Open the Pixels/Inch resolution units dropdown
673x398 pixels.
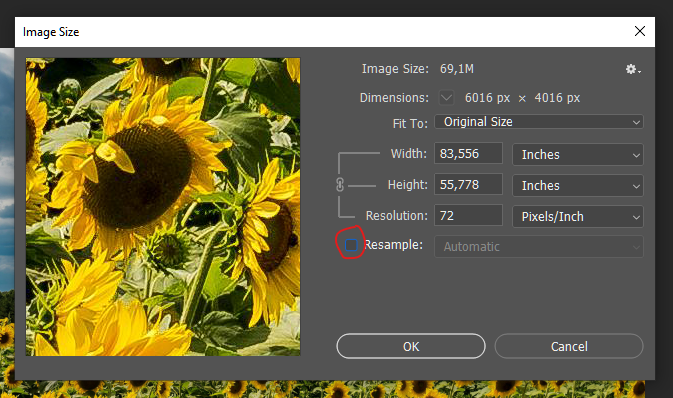[x=578, y=216]
